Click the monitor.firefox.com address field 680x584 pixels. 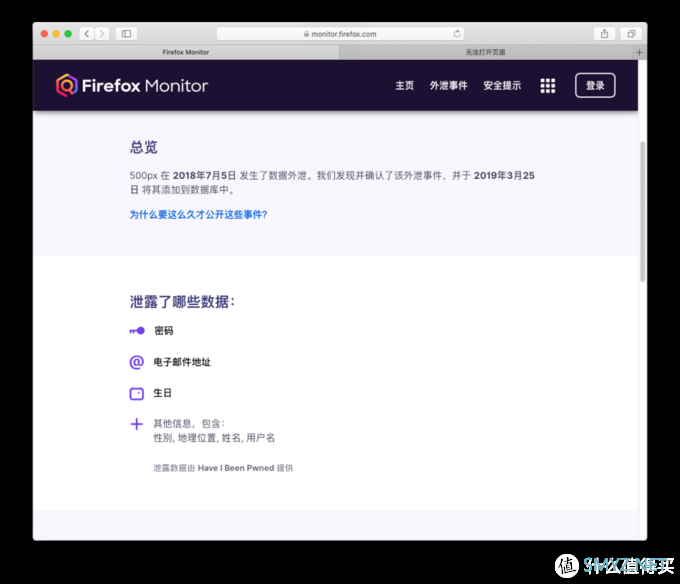(340, 34)
